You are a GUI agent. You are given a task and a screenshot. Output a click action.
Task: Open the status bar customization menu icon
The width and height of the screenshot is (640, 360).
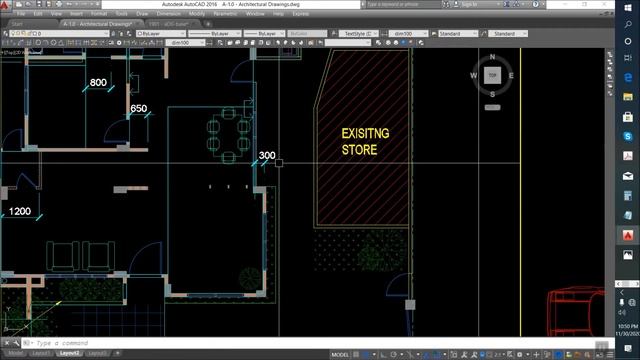tap(610, 355)
